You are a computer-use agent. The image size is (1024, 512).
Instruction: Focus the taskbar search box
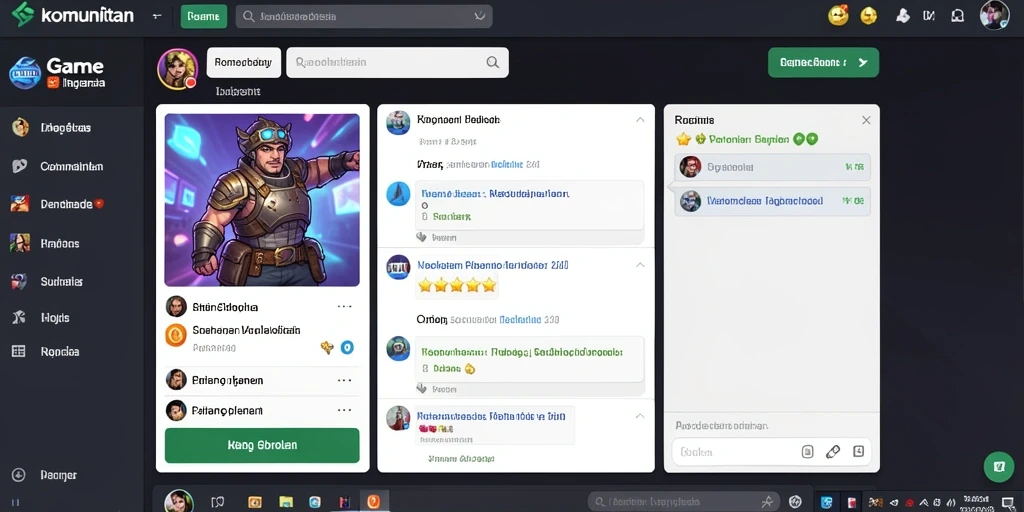tap(683, 502)
